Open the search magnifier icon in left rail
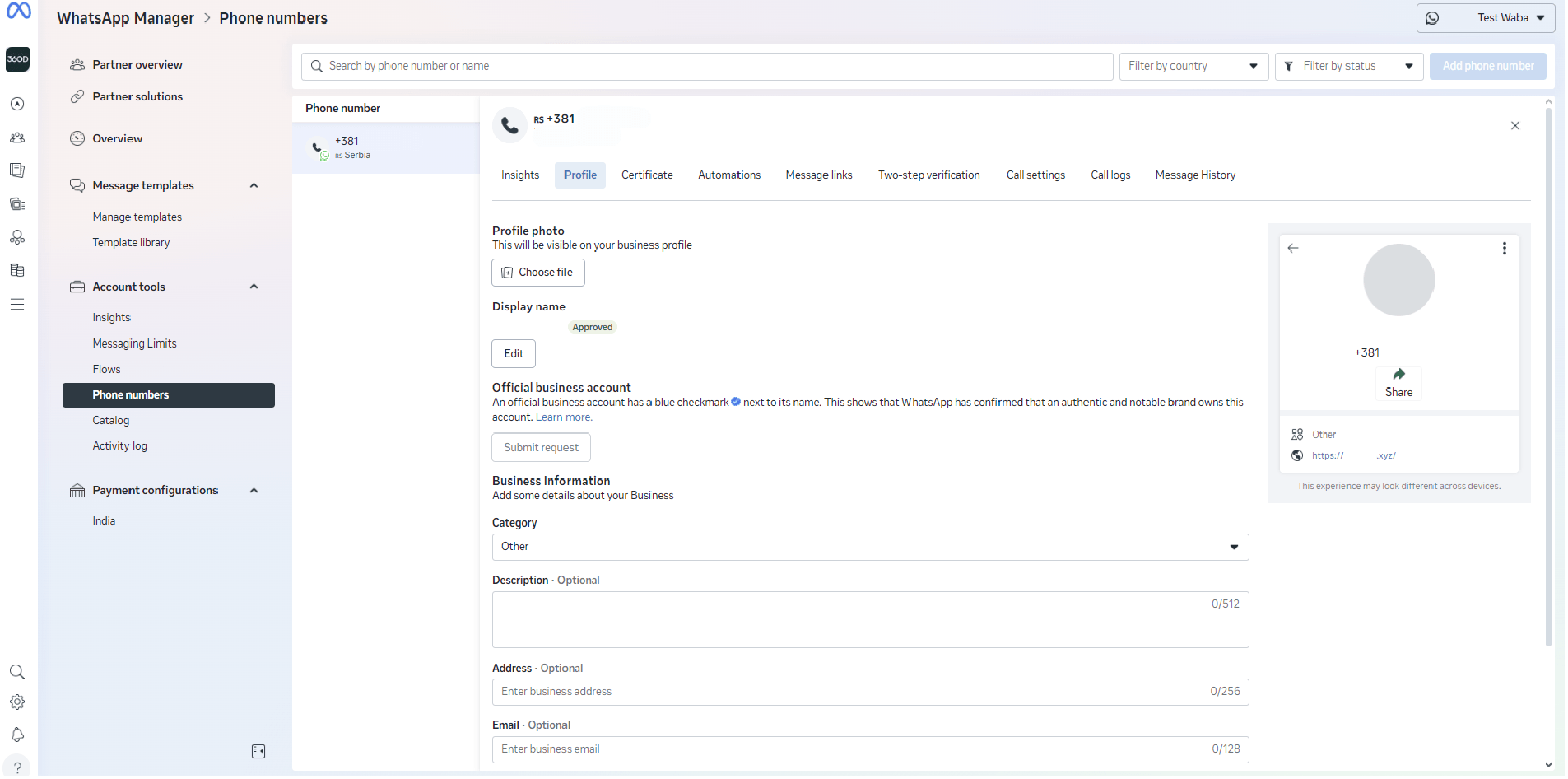1568x779 pixels. pos(17,672)
